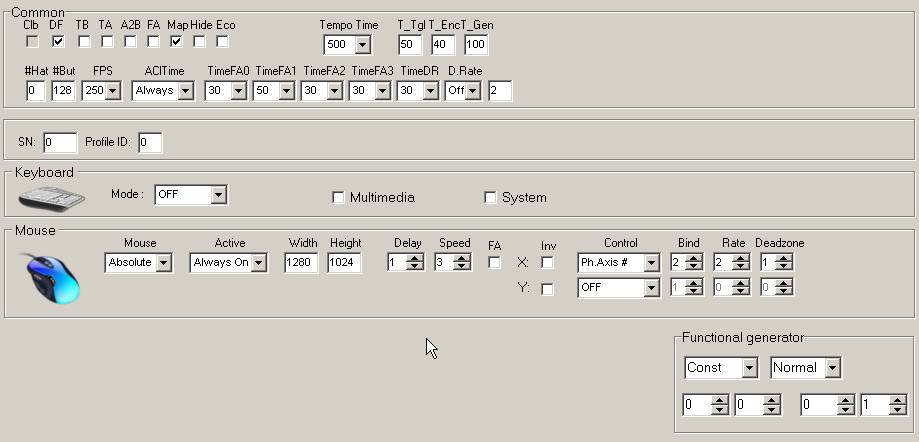Image resolution: width=919 pixels, height=442 pixels.
Task: Click the X axis Rate spinner
Action: [732, 263]
